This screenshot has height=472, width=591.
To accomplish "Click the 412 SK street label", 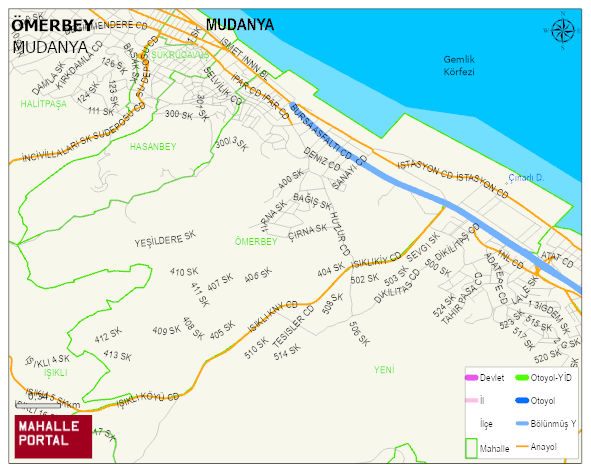I will (x=108, y=335).
